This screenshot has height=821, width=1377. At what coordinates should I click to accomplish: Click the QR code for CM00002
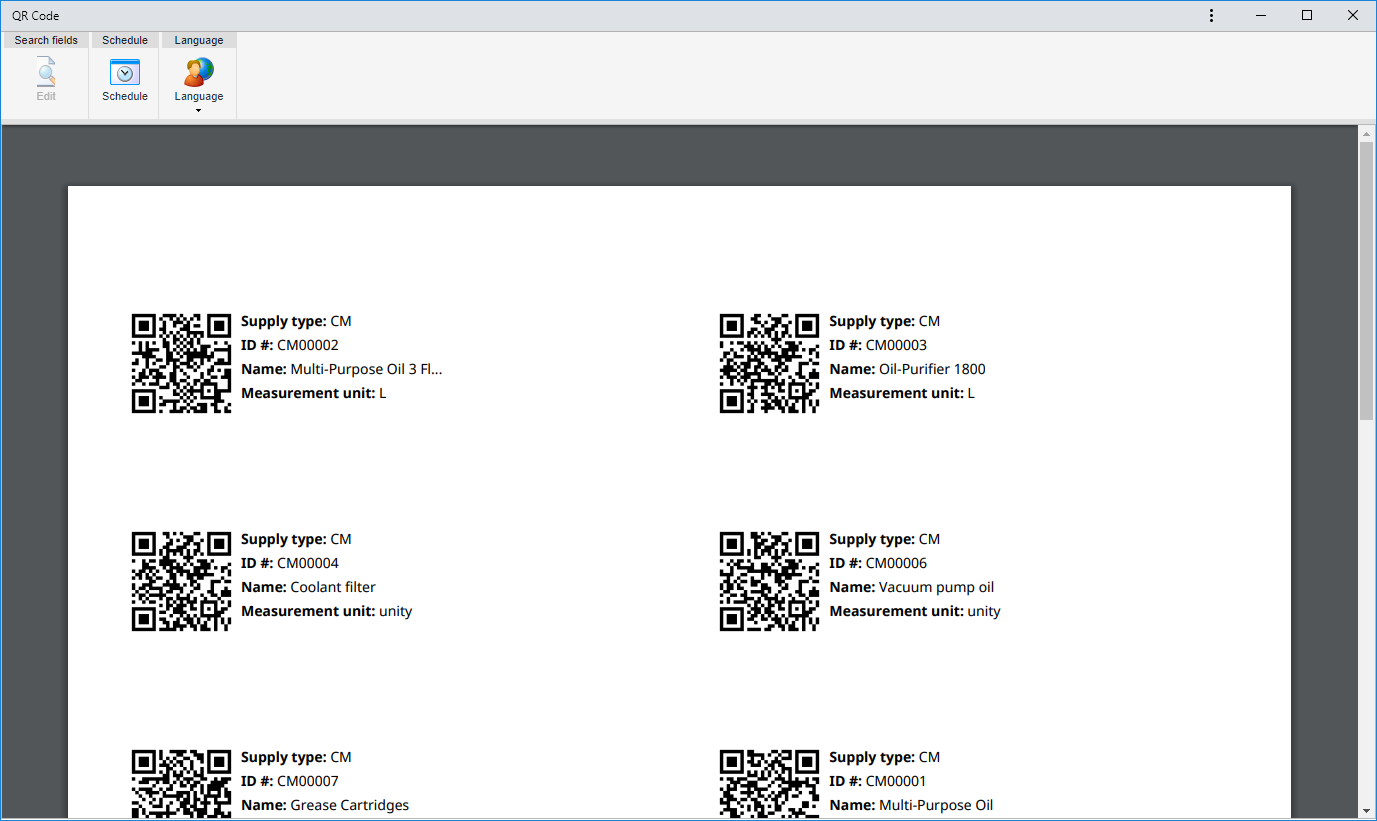(x=181, y=363)
